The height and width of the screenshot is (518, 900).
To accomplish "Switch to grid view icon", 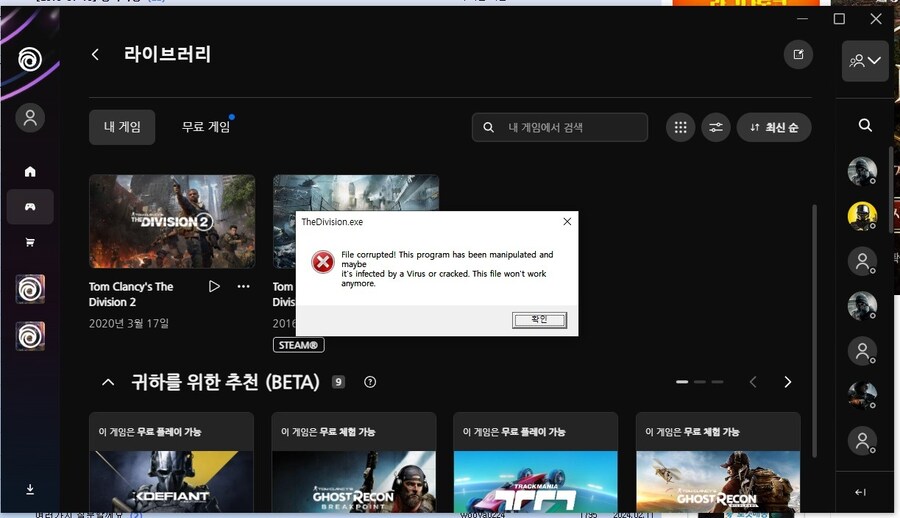I will point(680,127).
